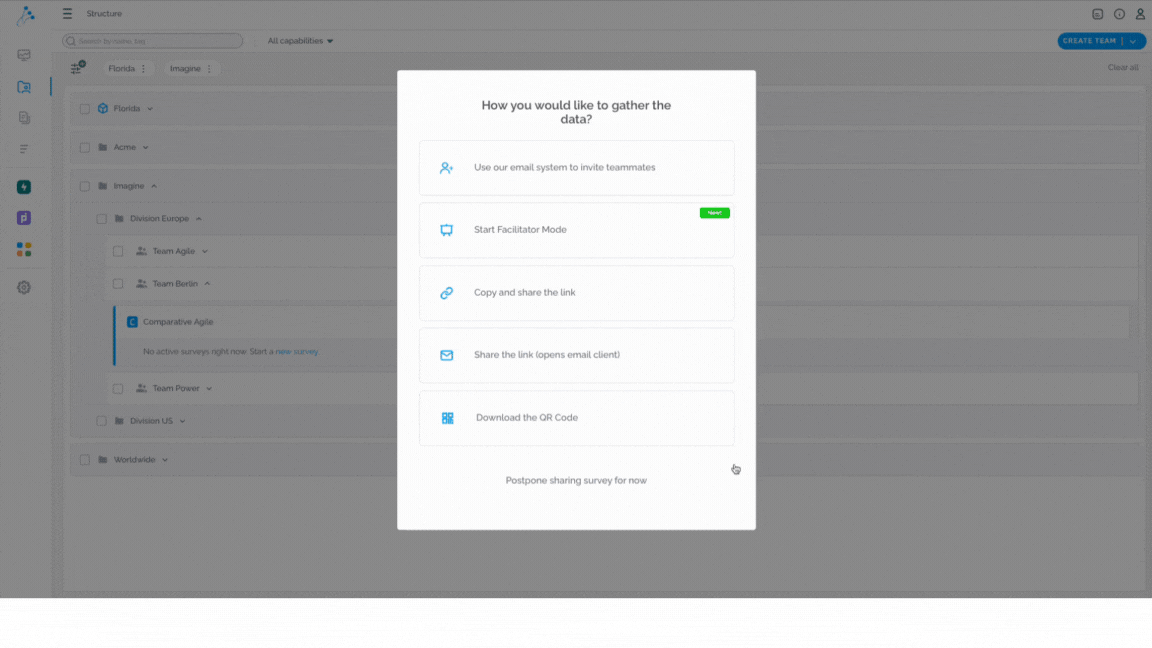1152x648 pixels.
Task: Tick the Team Agile checkbox
Action: pyautogui.click(x=118, y=251)
